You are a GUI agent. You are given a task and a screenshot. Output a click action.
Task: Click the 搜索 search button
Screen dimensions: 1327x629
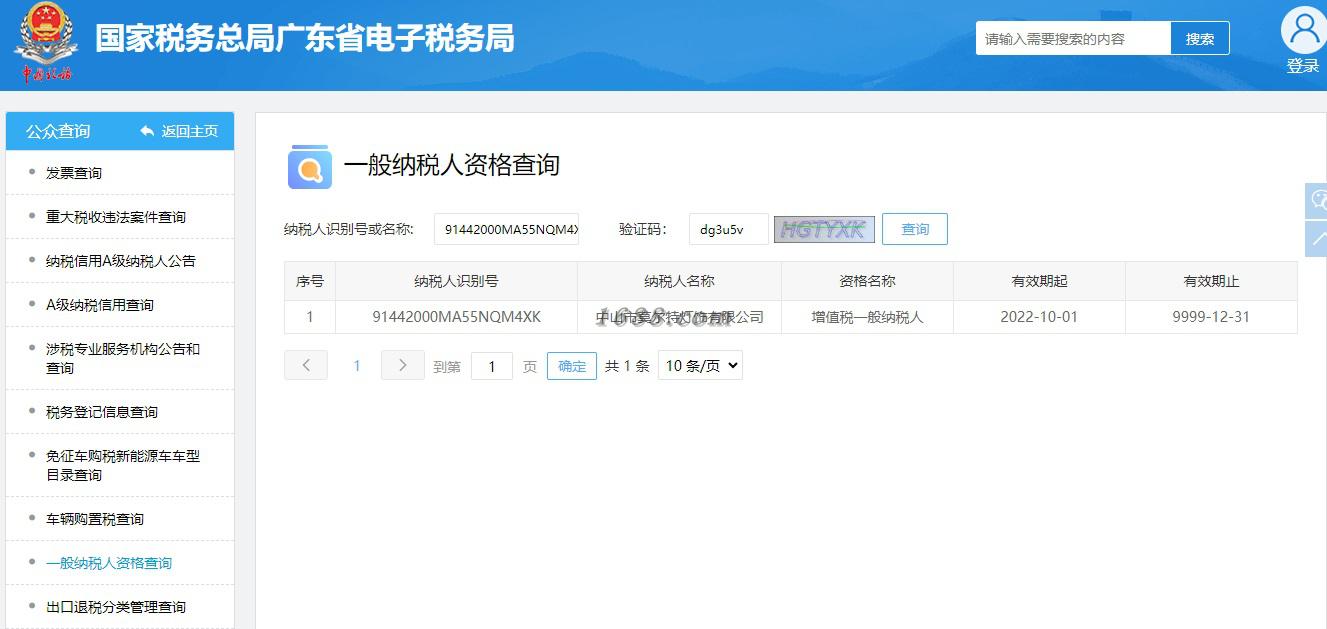1200,39
